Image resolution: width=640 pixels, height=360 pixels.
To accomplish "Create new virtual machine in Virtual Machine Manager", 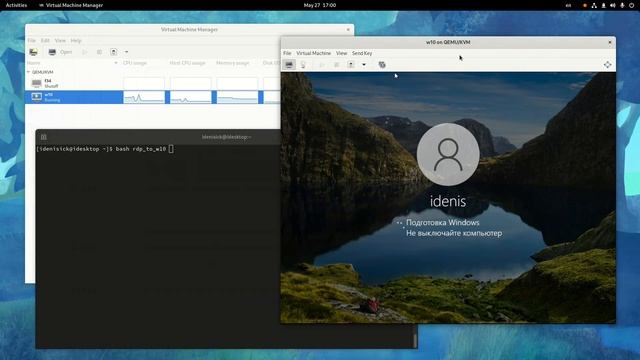I will pyautogui.click(x=33, y=52).
